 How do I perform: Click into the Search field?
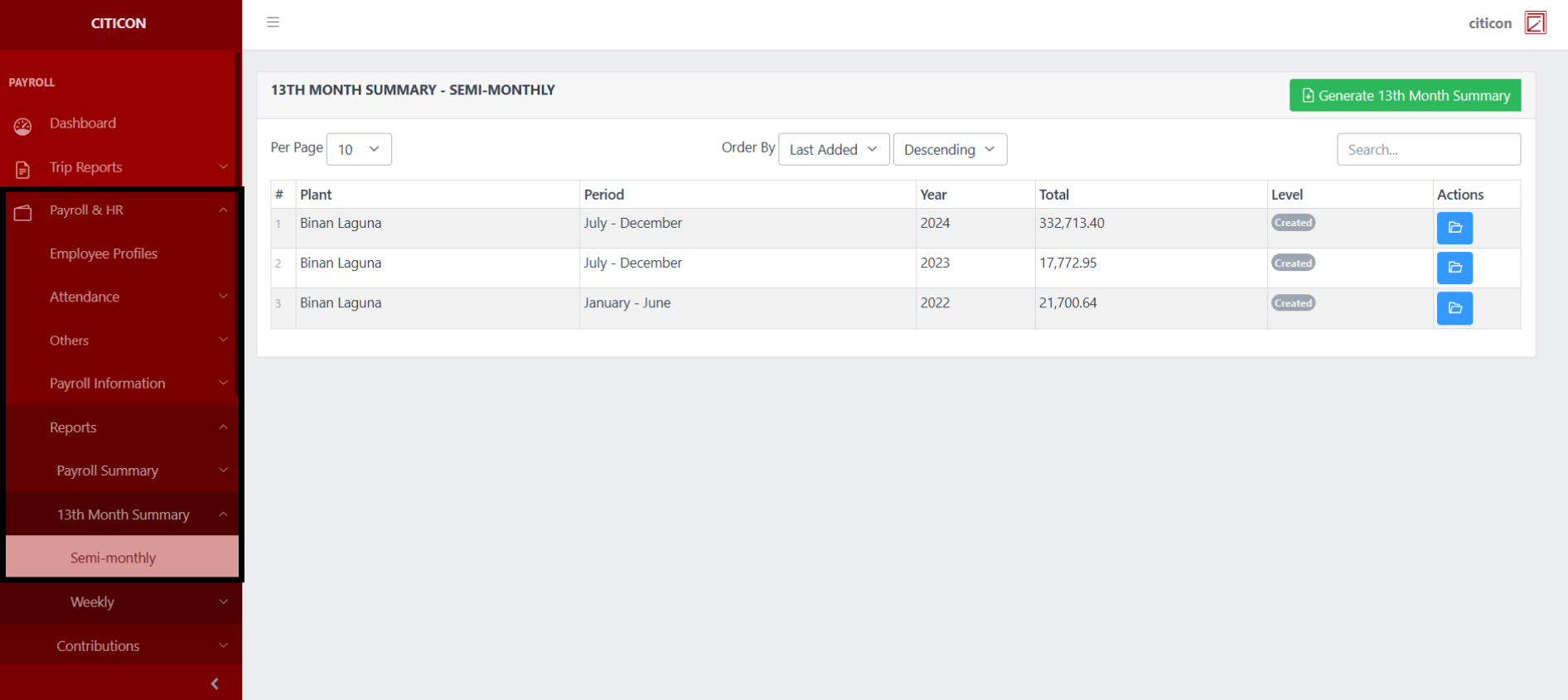tap(1428, 149)
